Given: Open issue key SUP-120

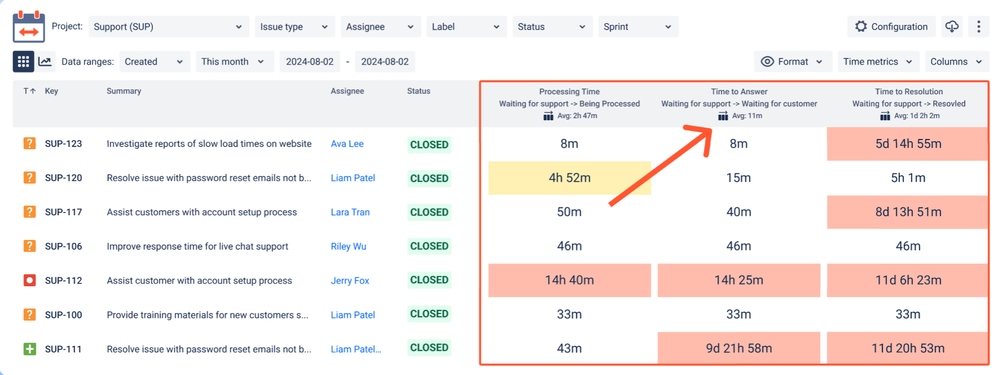Looking at the screenshot, I should coord(64,178).
